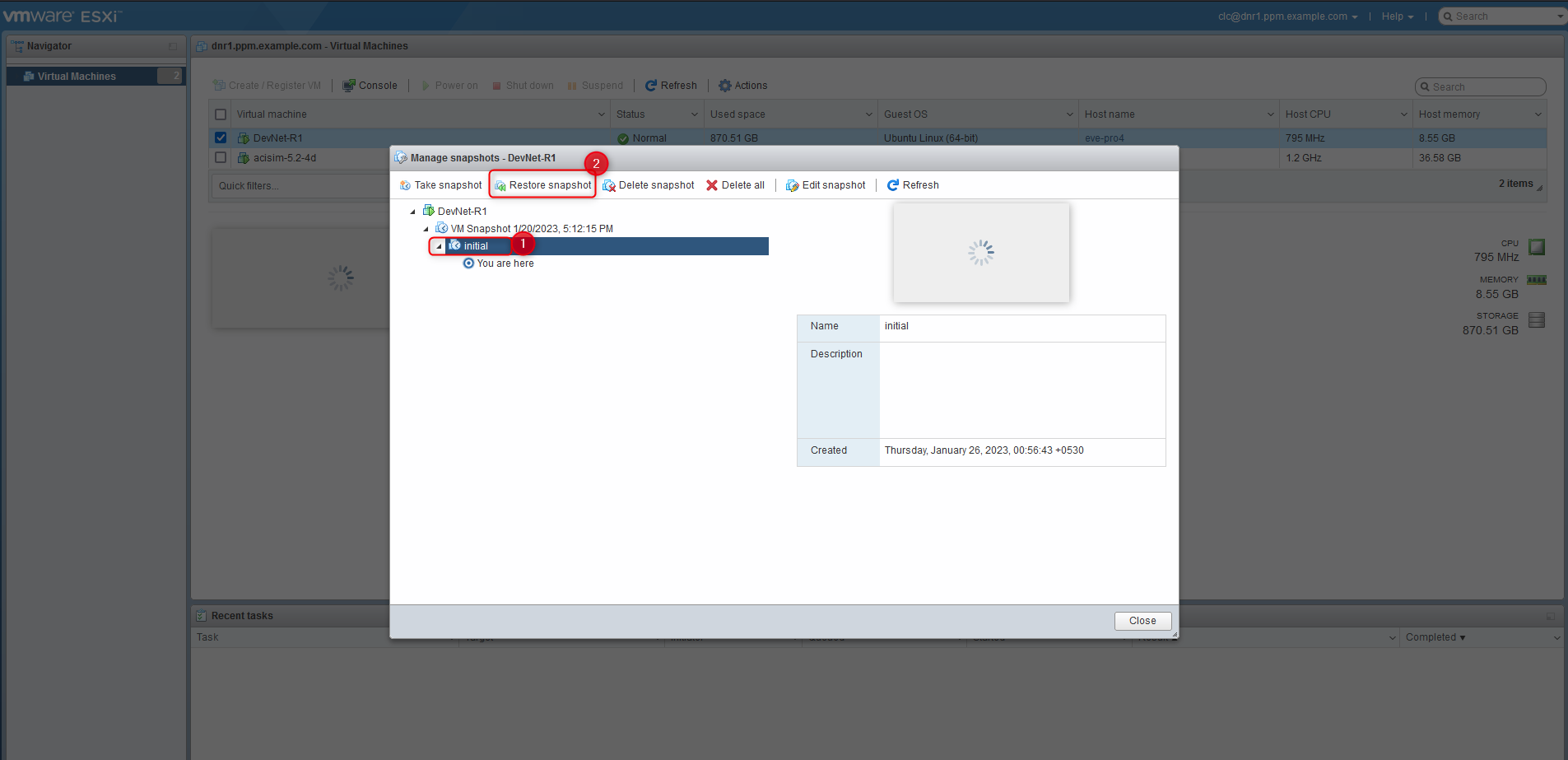Click the Close button in dialog
Screen dimensions: 1568x760
[x=1142, y=621]
